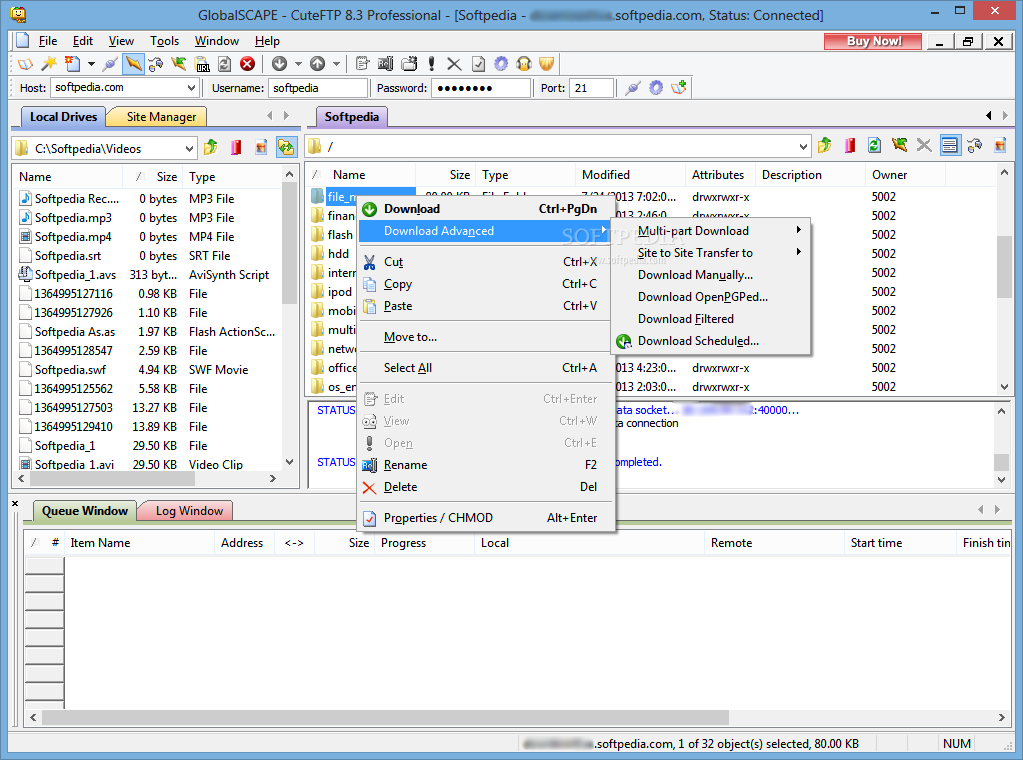
Task: Toggle the highlighted folder sync button in local pane
Action: pos(286,148)
